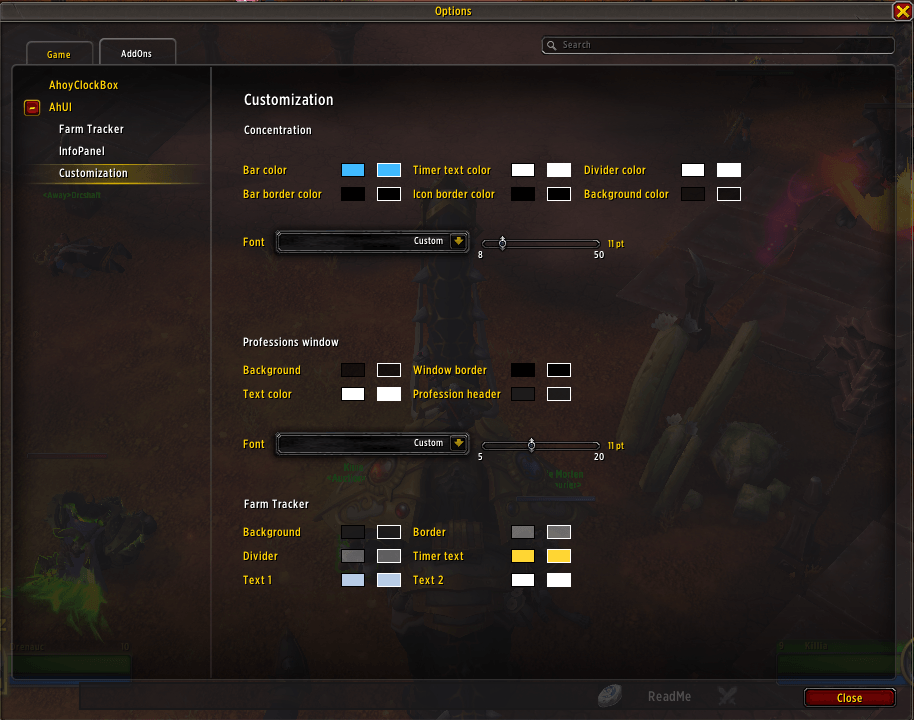
Task: Select AhoyClockBox in the addon list
Action: 83,85
